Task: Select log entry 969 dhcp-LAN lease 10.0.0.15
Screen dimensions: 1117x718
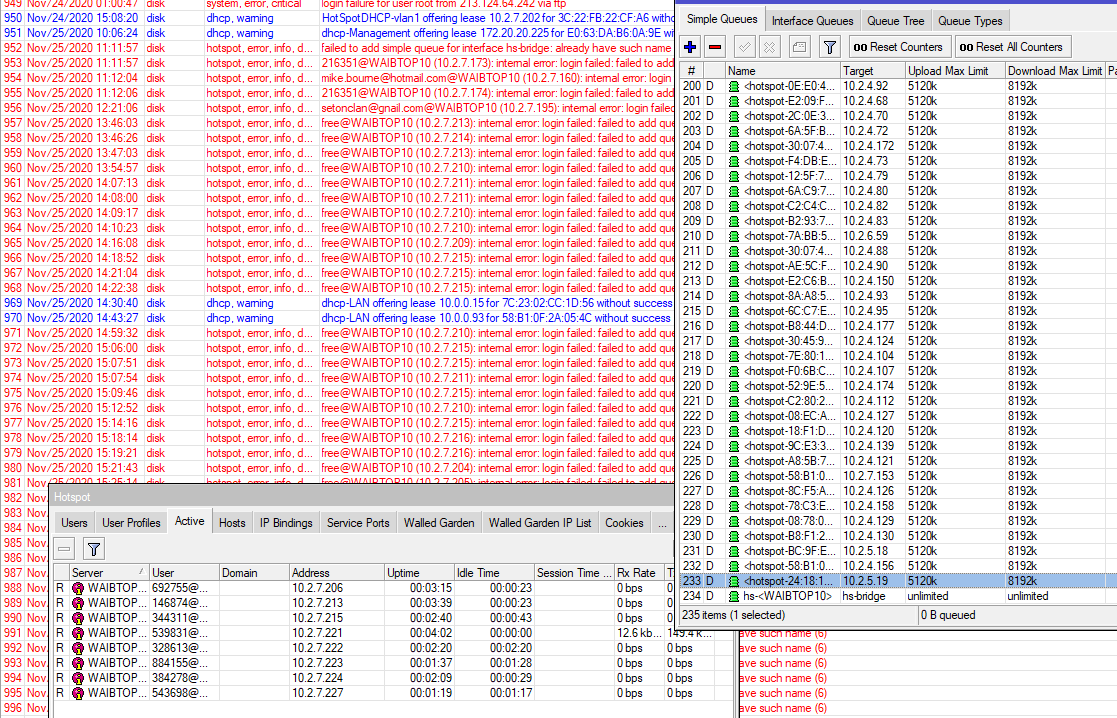Action: pyautogui.click(x=338, y=303)
